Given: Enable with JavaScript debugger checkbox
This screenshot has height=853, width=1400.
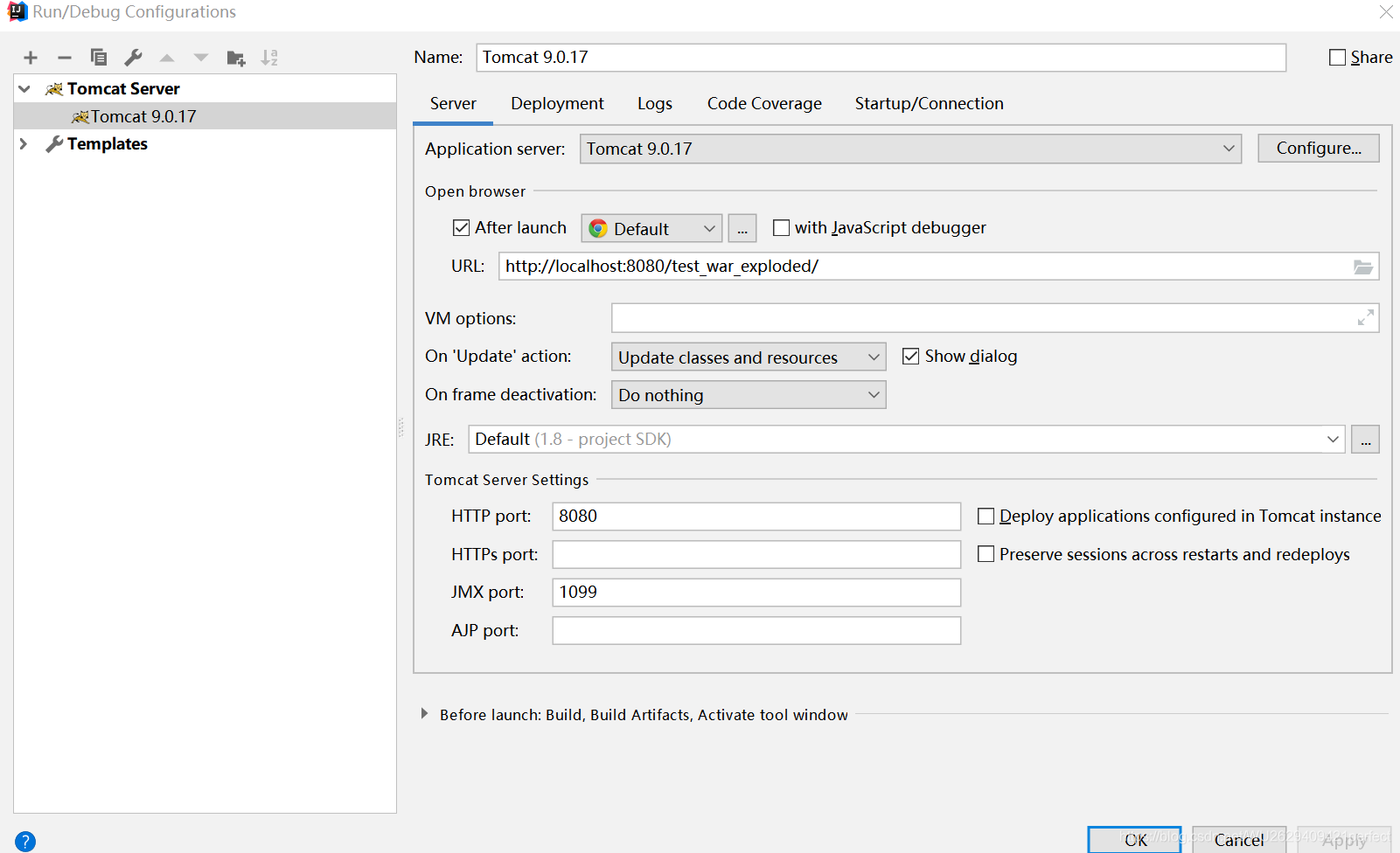Looking at the screenshot, I should [x=781, y=228].
